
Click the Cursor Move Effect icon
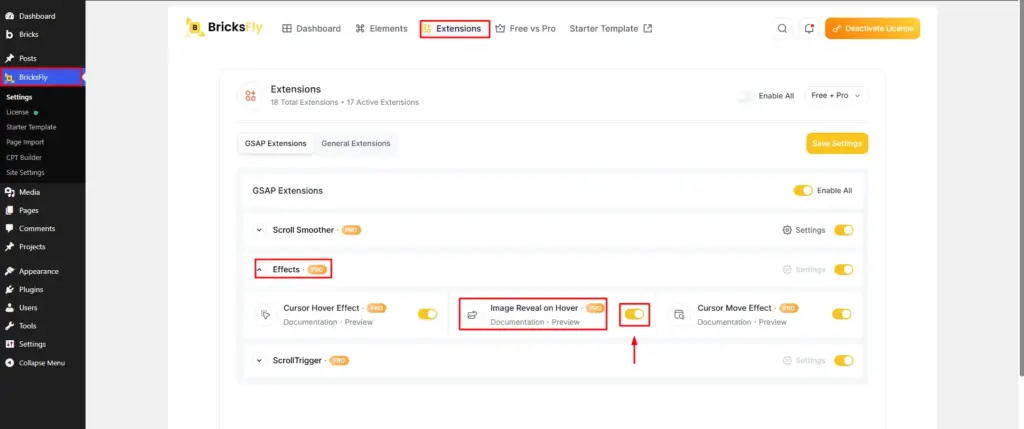point(679,315)
